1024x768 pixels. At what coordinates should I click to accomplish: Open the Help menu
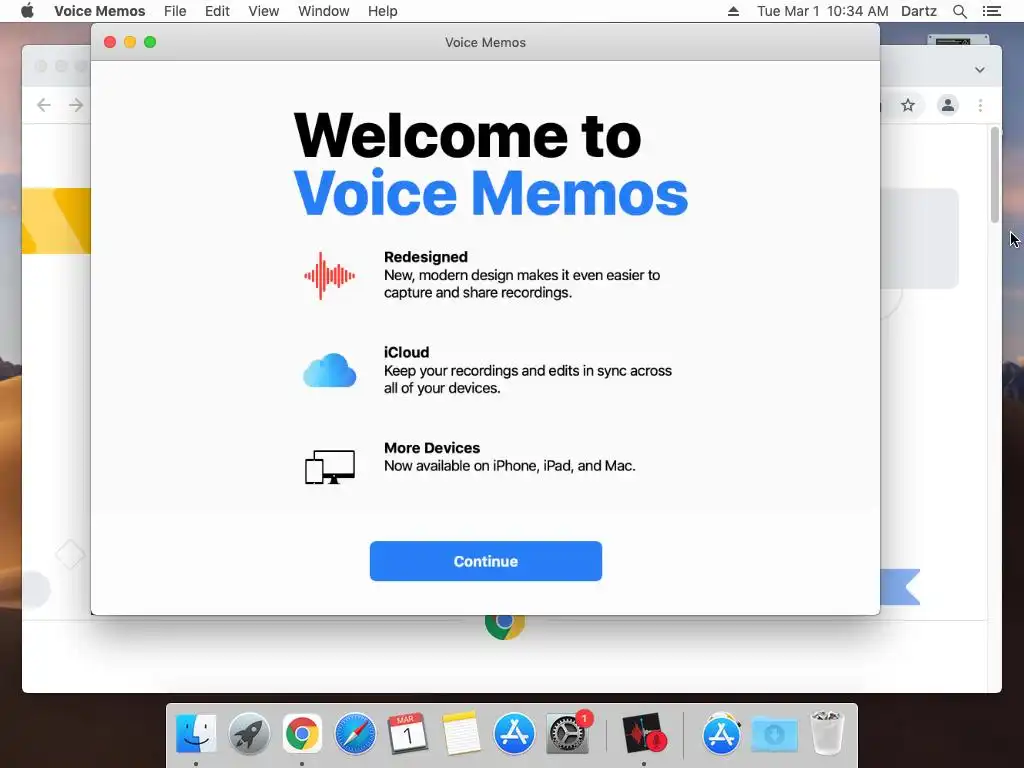382,11
